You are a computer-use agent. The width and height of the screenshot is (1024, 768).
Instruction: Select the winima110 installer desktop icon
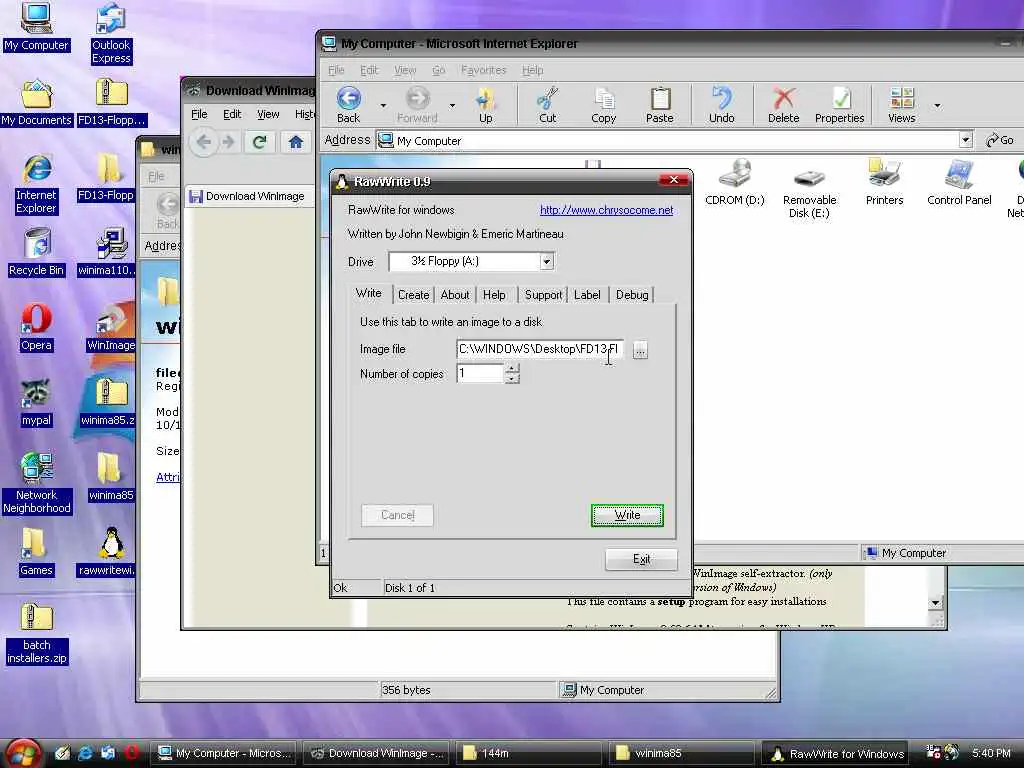(x=108, y=252)
